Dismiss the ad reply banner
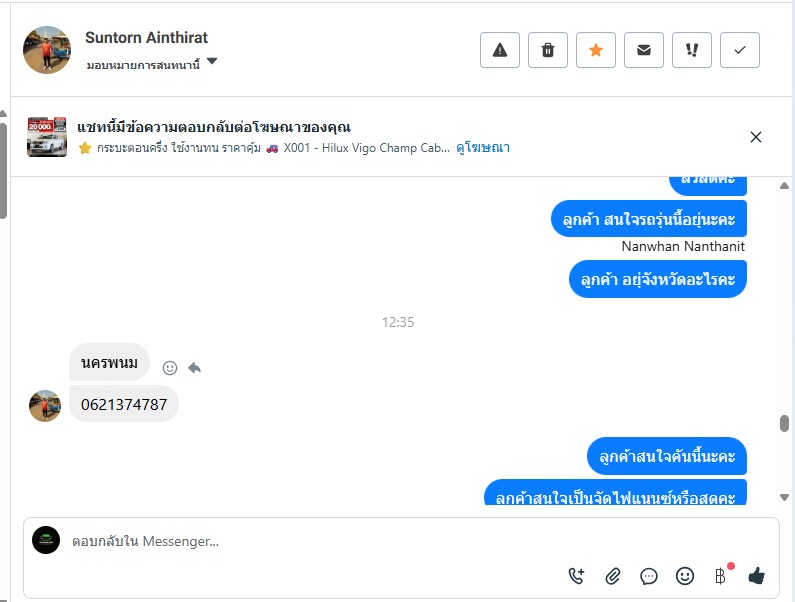 tap(756, 137)
